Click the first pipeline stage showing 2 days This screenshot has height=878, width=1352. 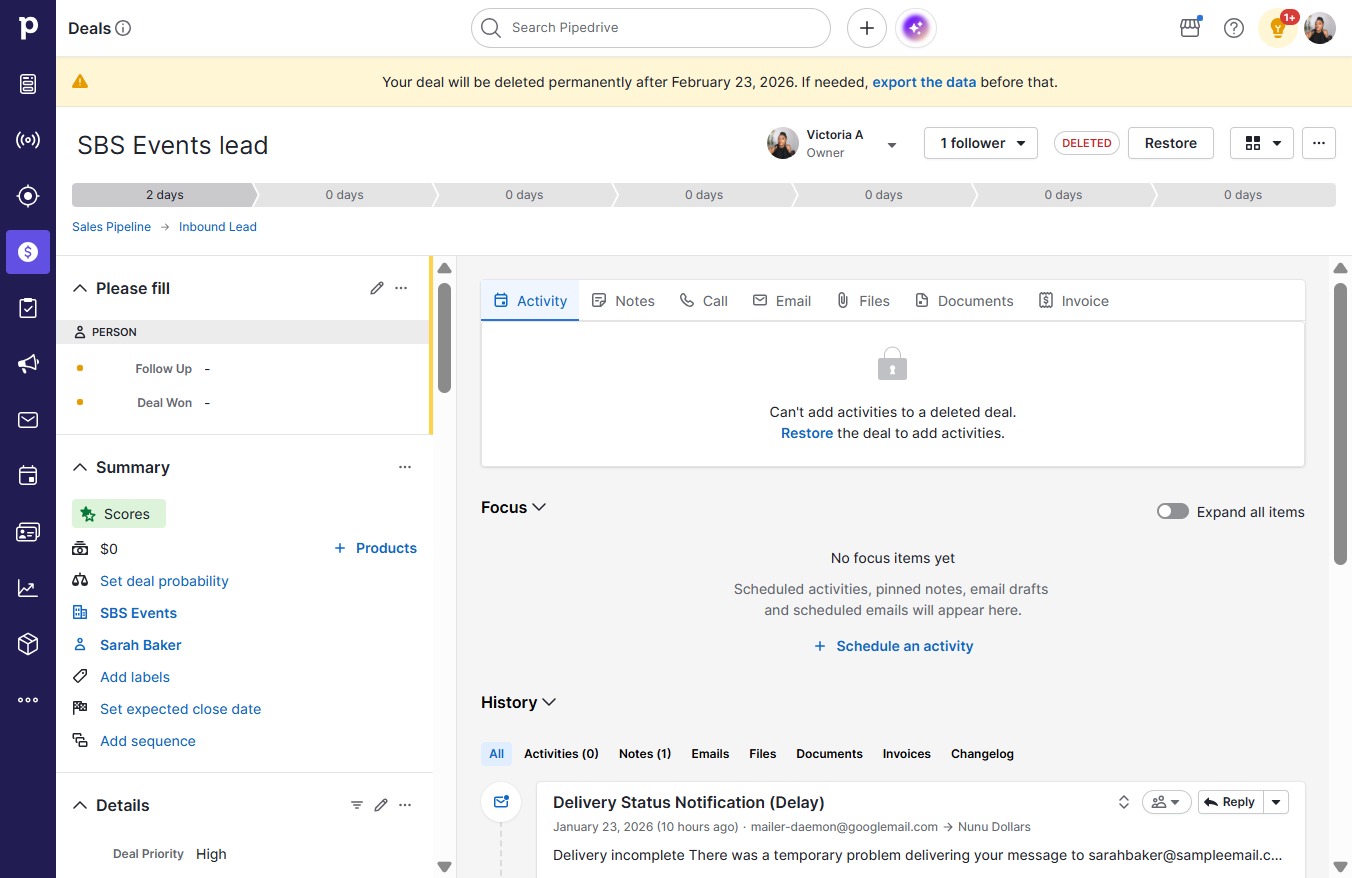164,195
